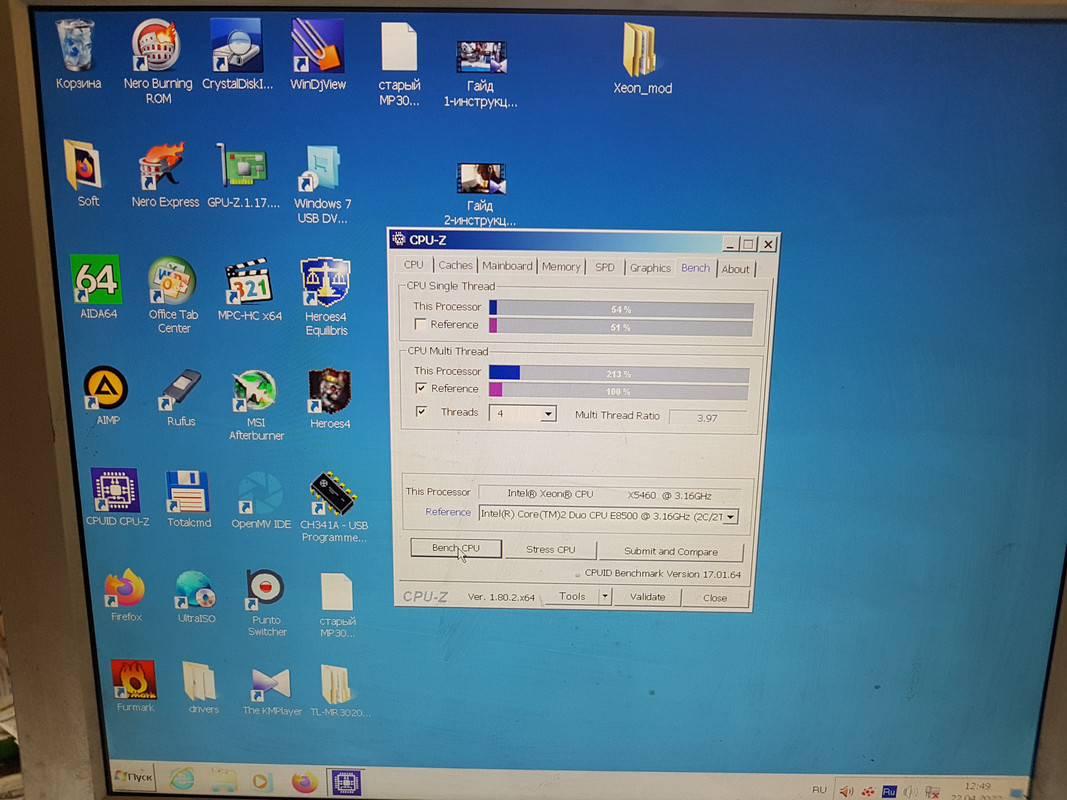
Task: Switch to the Caches tab
Action: point(455,265)
